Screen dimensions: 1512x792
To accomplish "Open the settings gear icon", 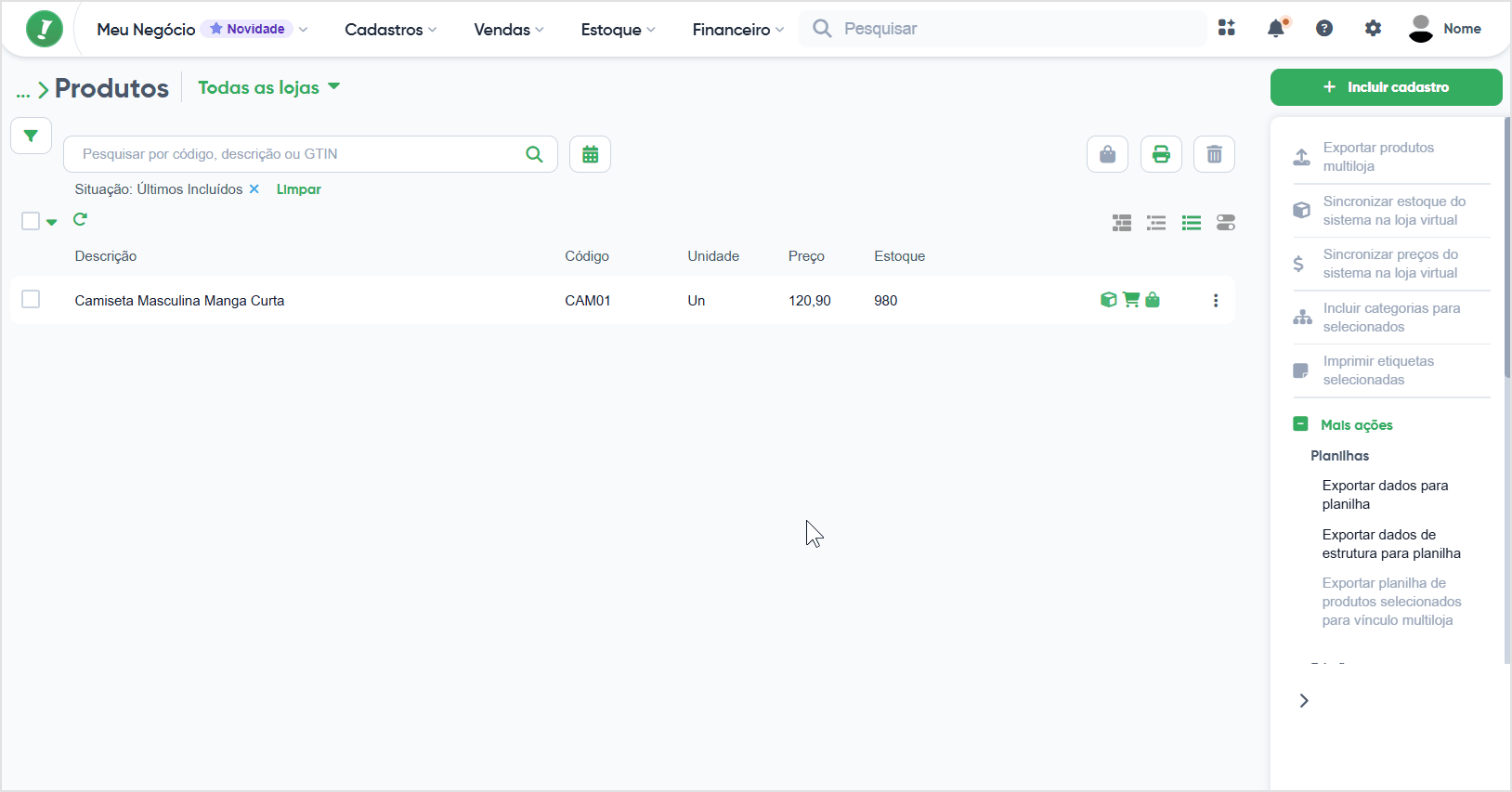I will 1373,28.
